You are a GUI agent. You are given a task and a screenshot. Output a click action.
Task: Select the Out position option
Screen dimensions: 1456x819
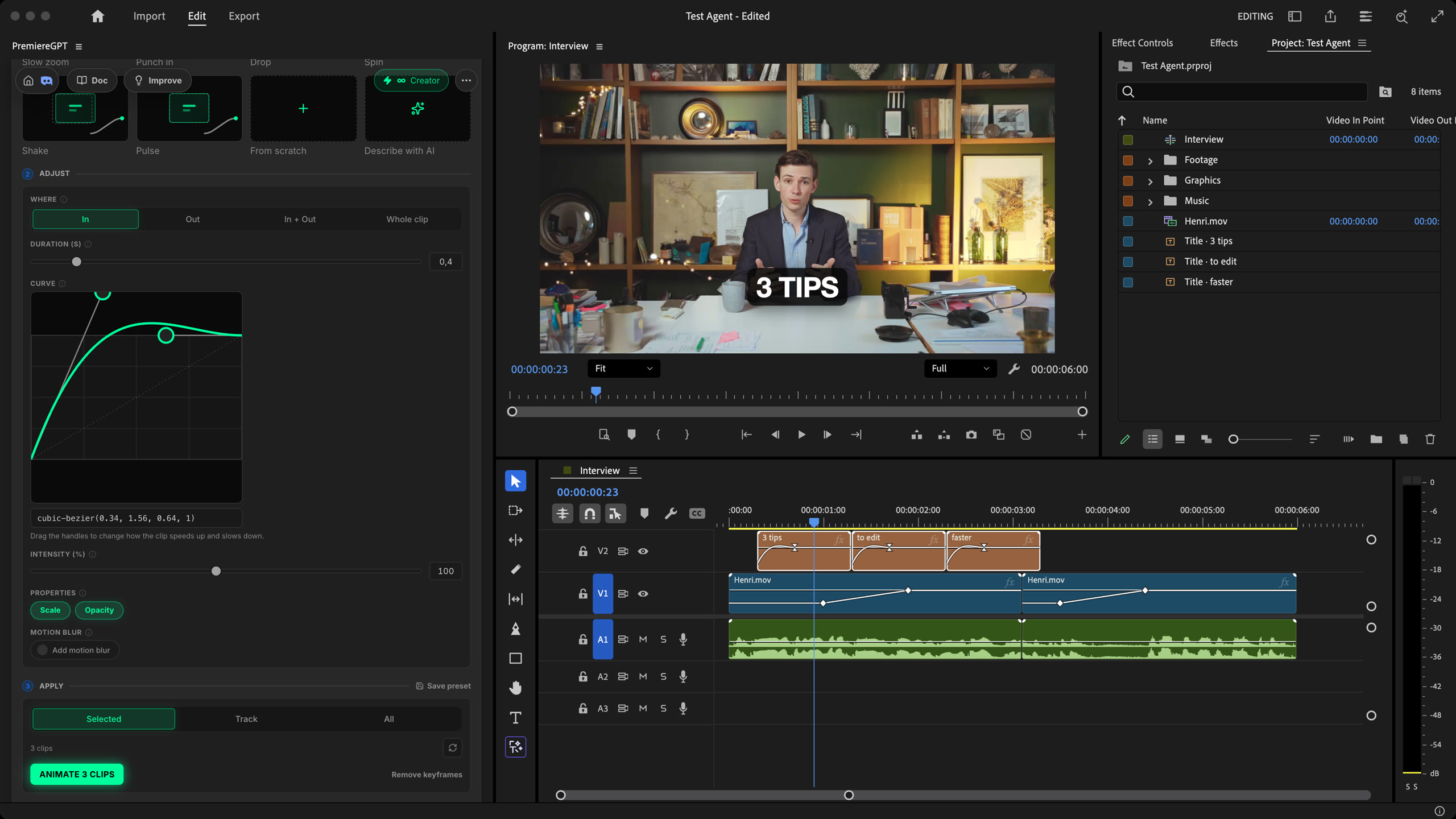pyautogui.click(x=192, y=220)
